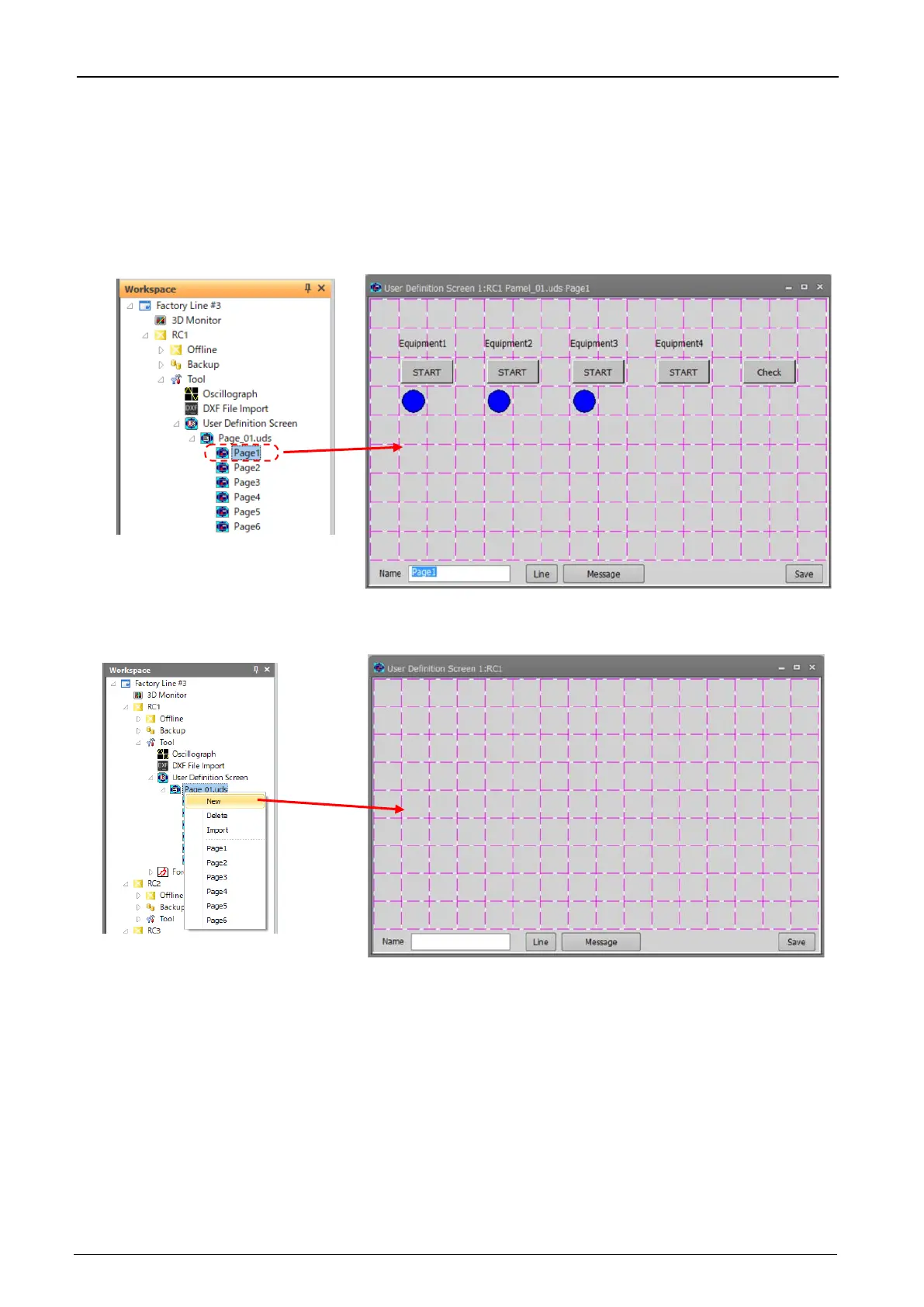Click the Message button in blank User Definition Screen
Screen dimensions: 924x1307
(601, 942)
